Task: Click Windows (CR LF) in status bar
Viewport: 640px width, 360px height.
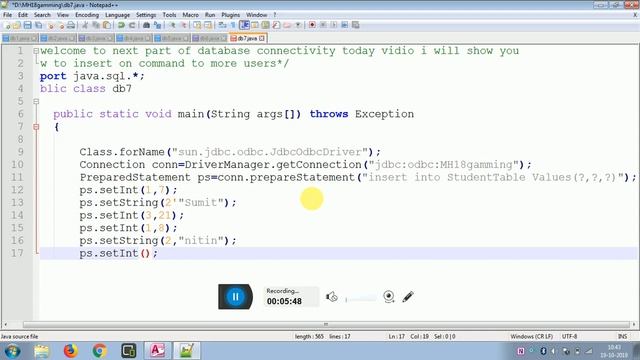Action: click(x=531, y=336)
